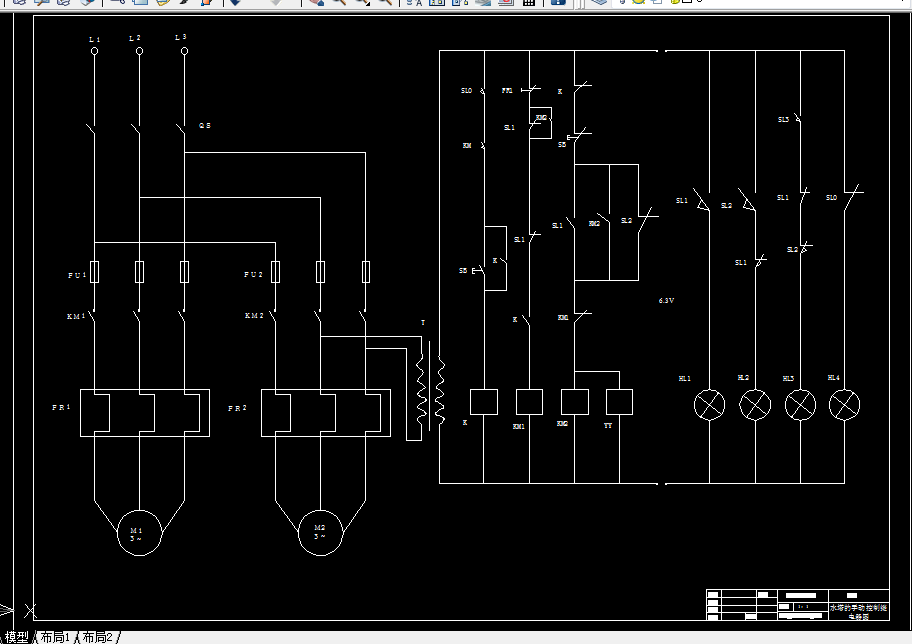Select the M2 motor circle
912x644 pixels.
pos(320,533)
